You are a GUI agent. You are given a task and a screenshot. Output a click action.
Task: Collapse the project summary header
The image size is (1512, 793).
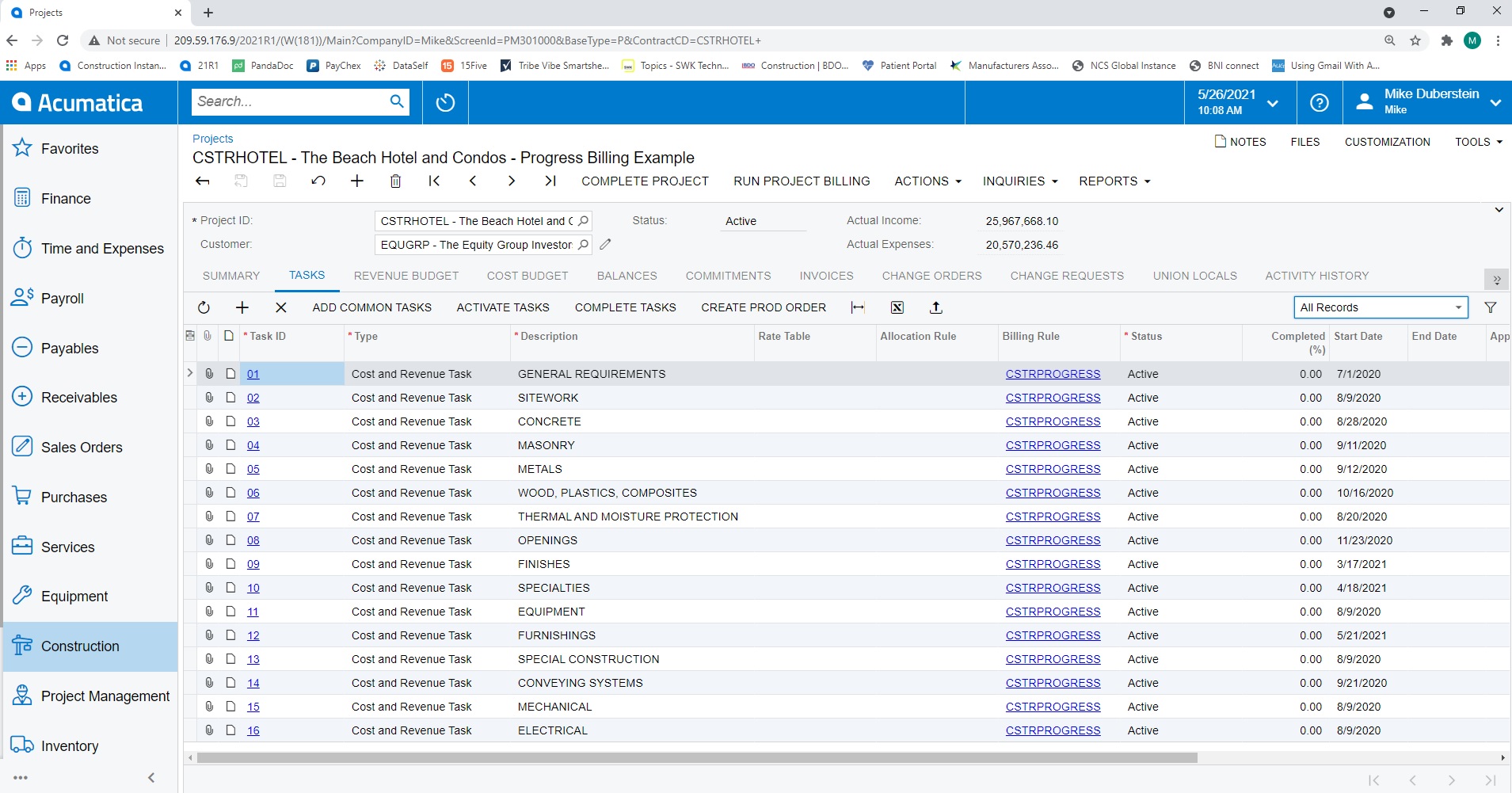(x=1499, y=210)
